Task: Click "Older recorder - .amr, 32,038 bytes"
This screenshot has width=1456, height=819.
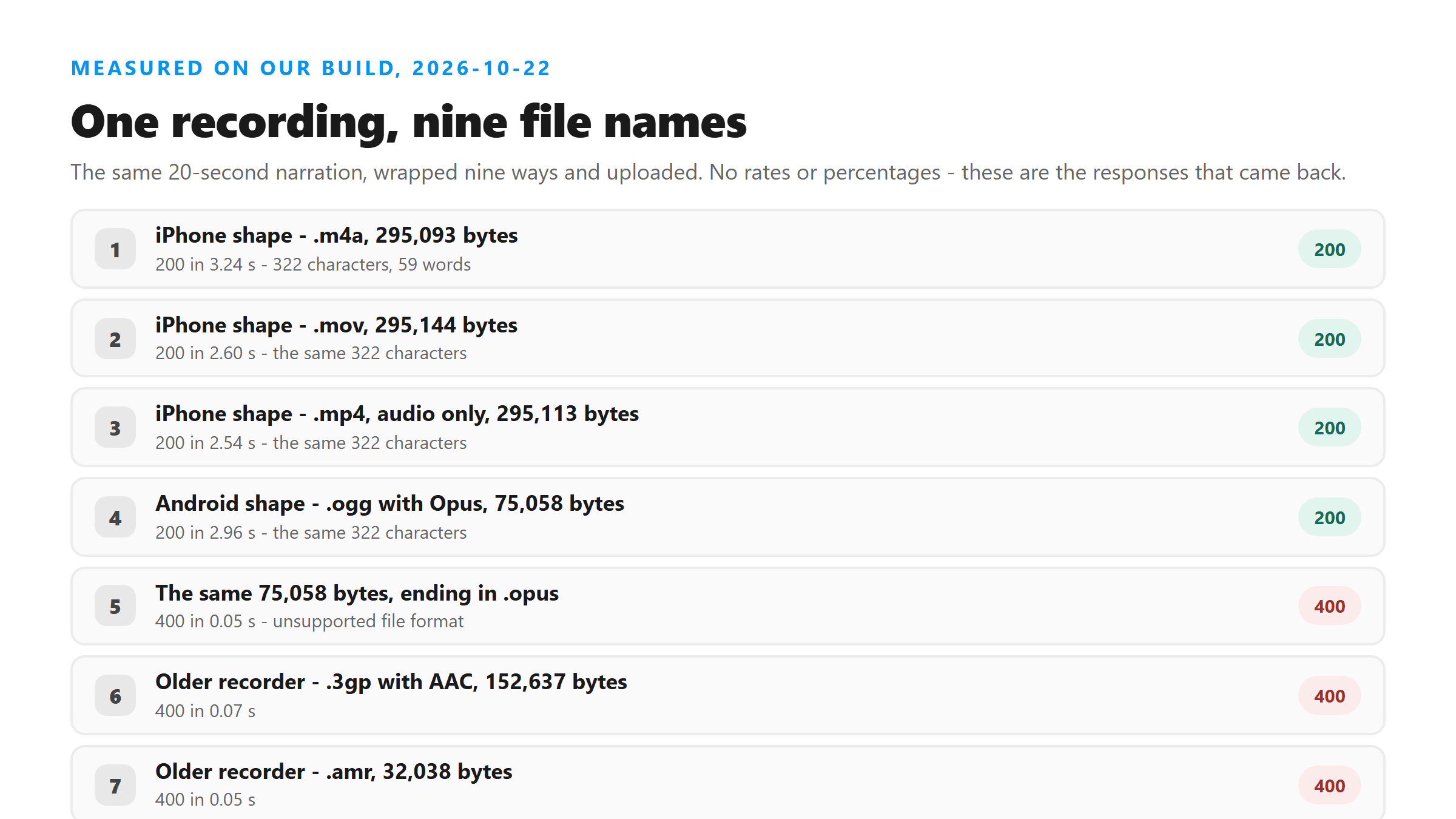Action: coord(334,772)
